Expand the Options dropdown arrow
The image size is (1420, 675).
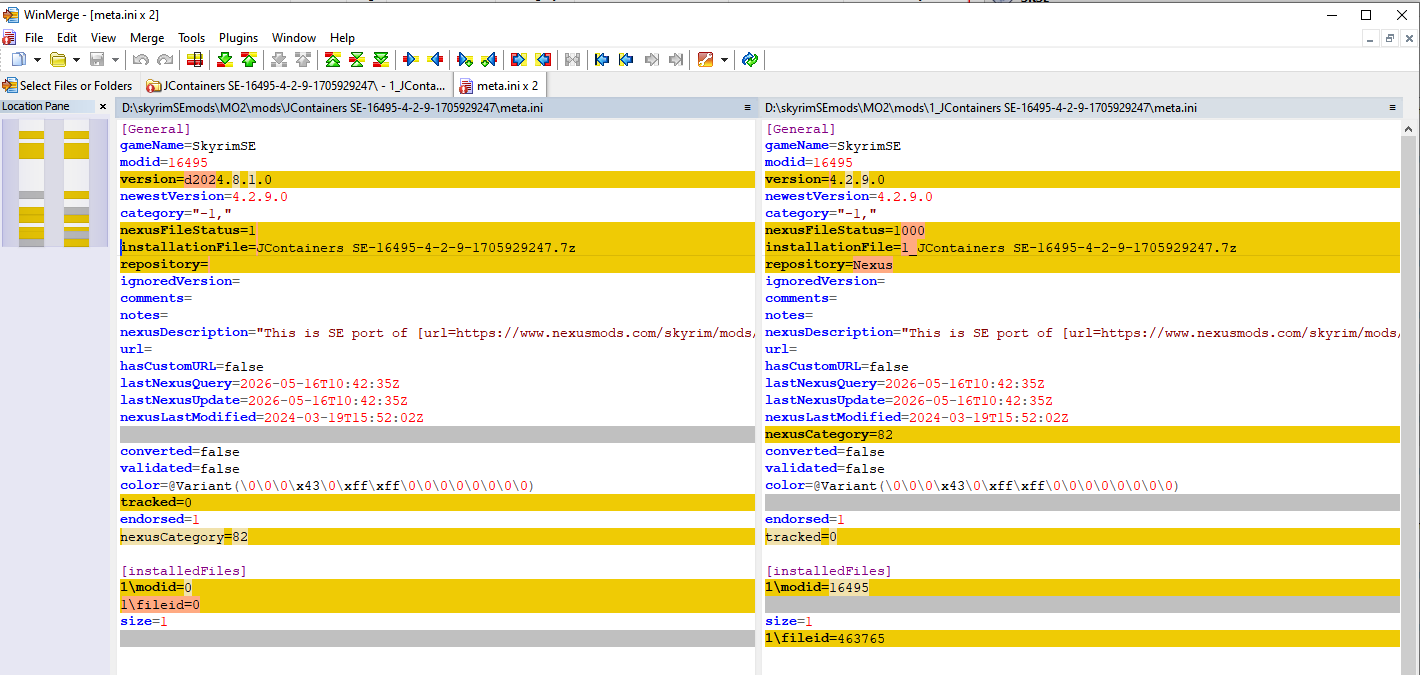coord(725,60)
